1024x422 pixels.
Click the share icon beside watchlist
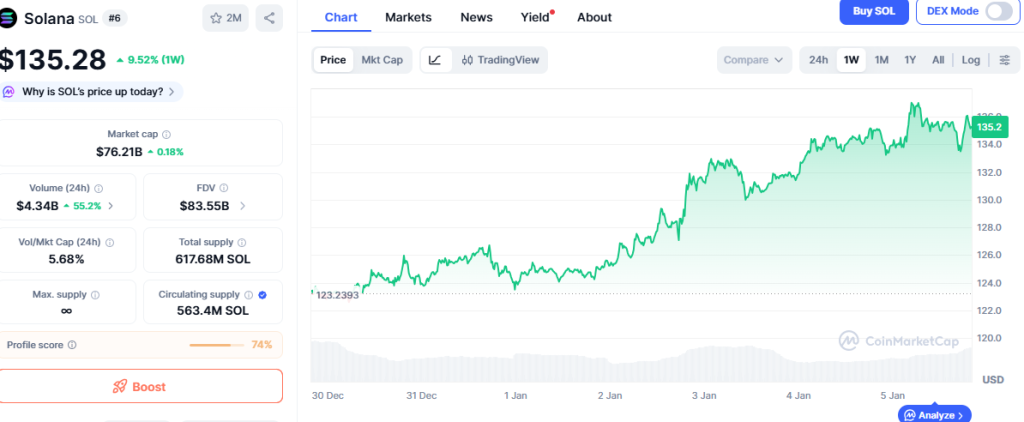pyautogui.click(x=269, y=18)
